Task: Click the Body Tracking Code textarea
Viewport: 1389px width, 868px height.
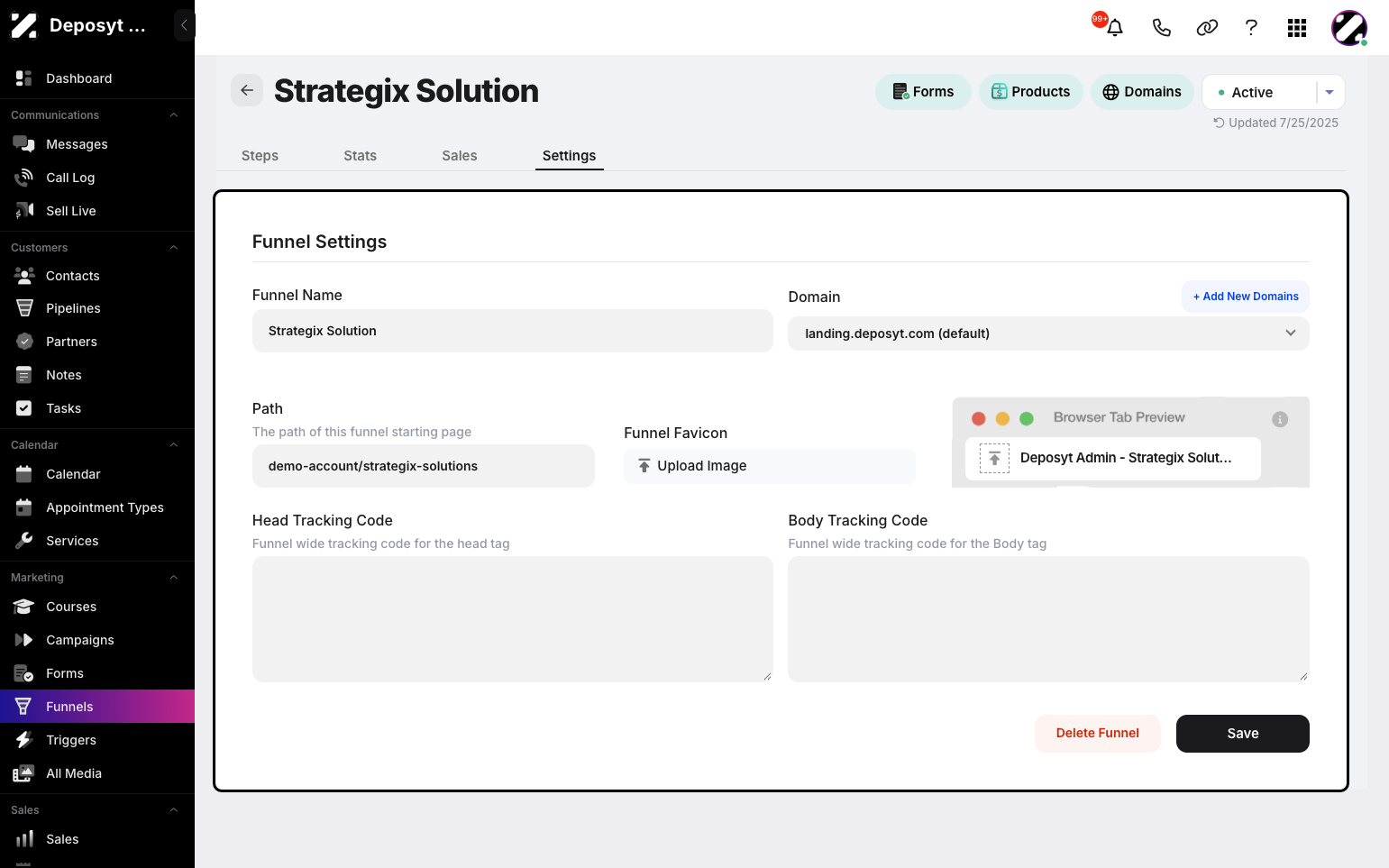Action: [1048, 619]
